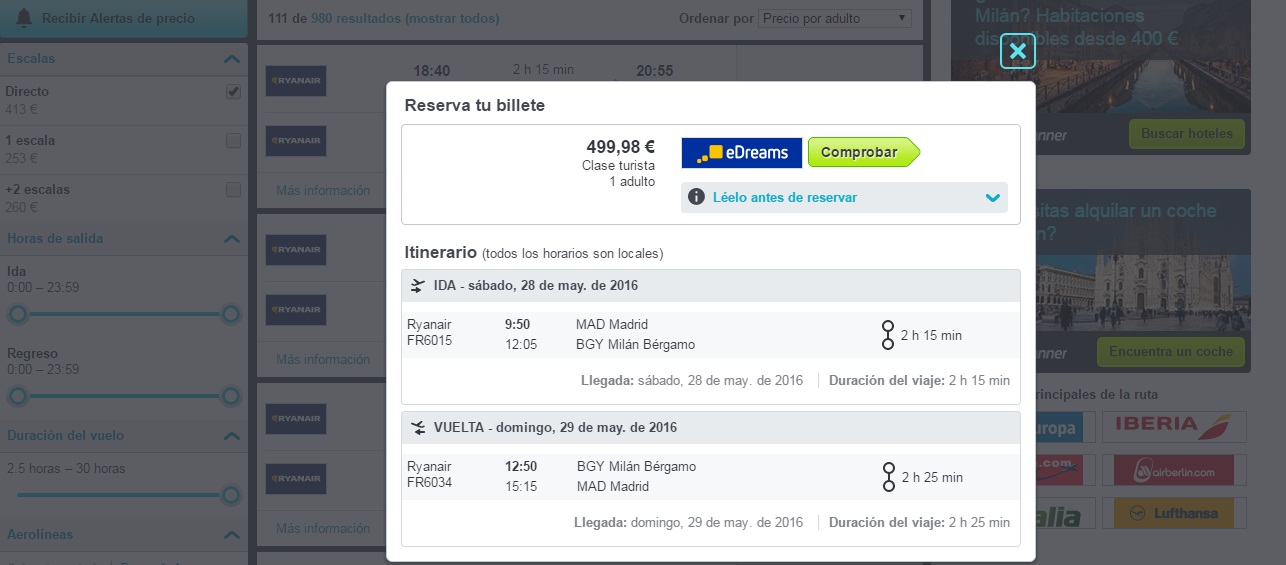Collapse the Escalas filter section
This screenshot has height=565, width=1286.
coord(232,59)
